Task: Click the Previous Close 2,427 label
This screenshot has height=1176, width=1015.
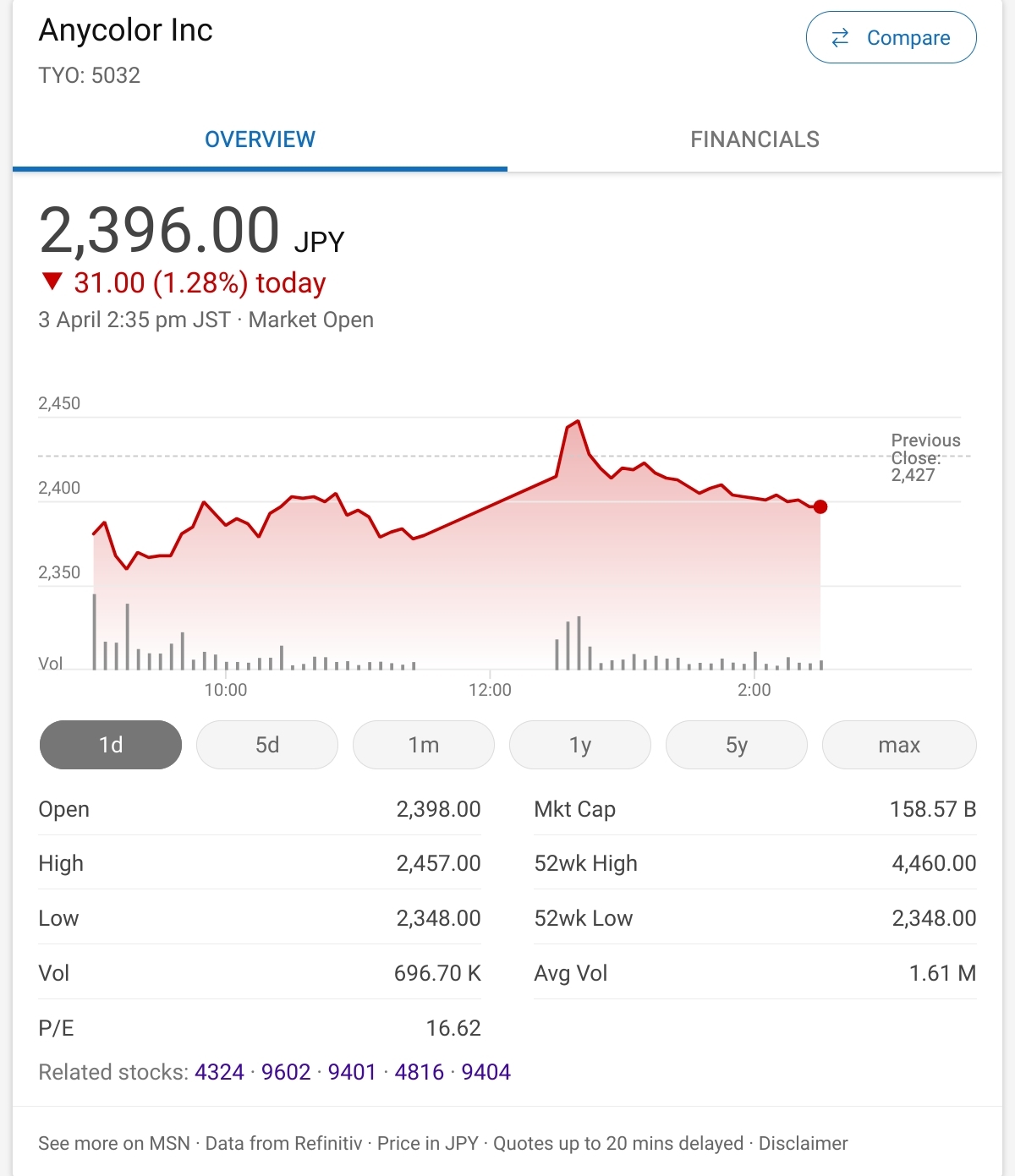Action: [925, 457]
